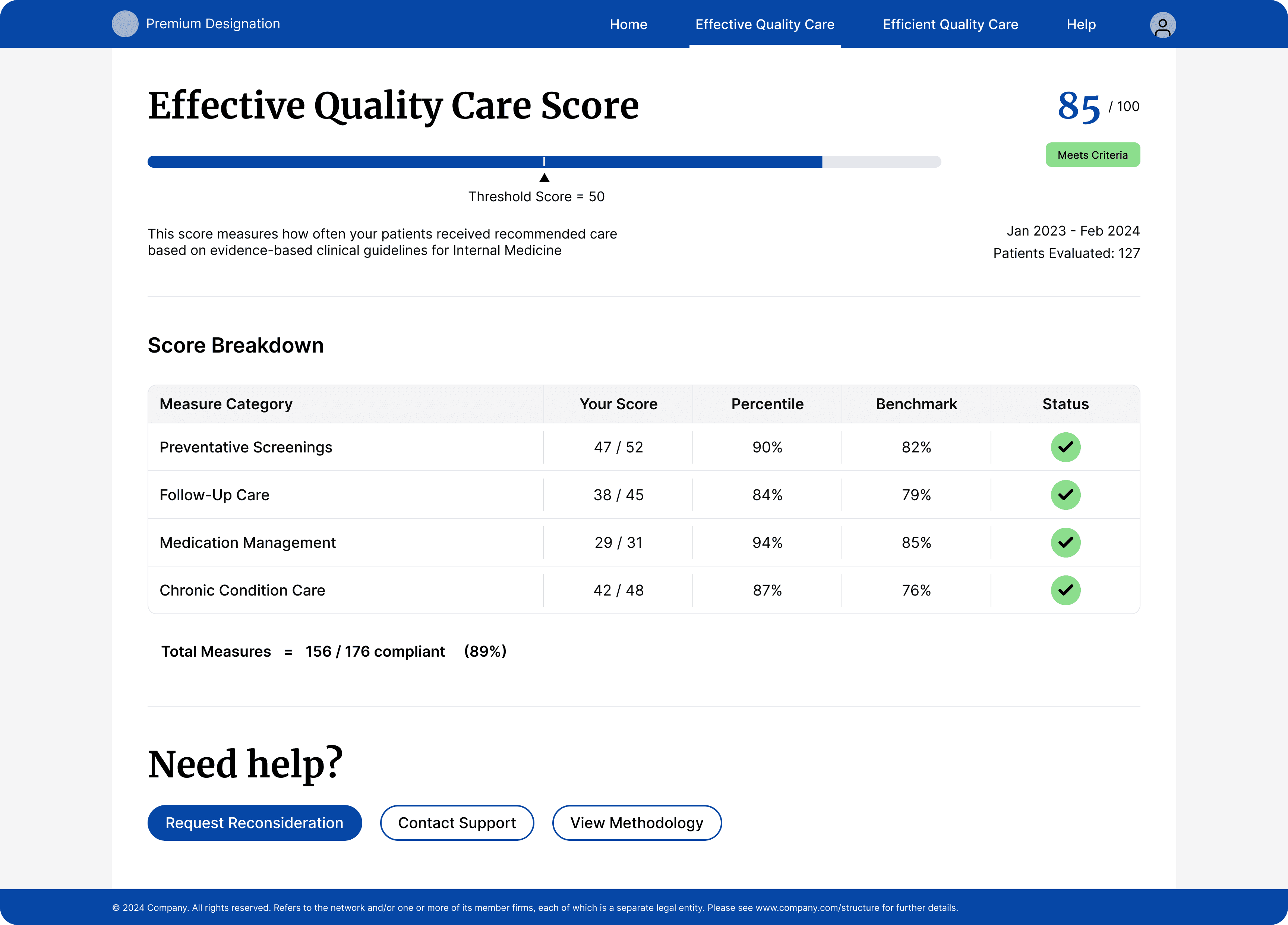
Task: Click Medication Management green checkmark status
Action: coord(1066,543)
